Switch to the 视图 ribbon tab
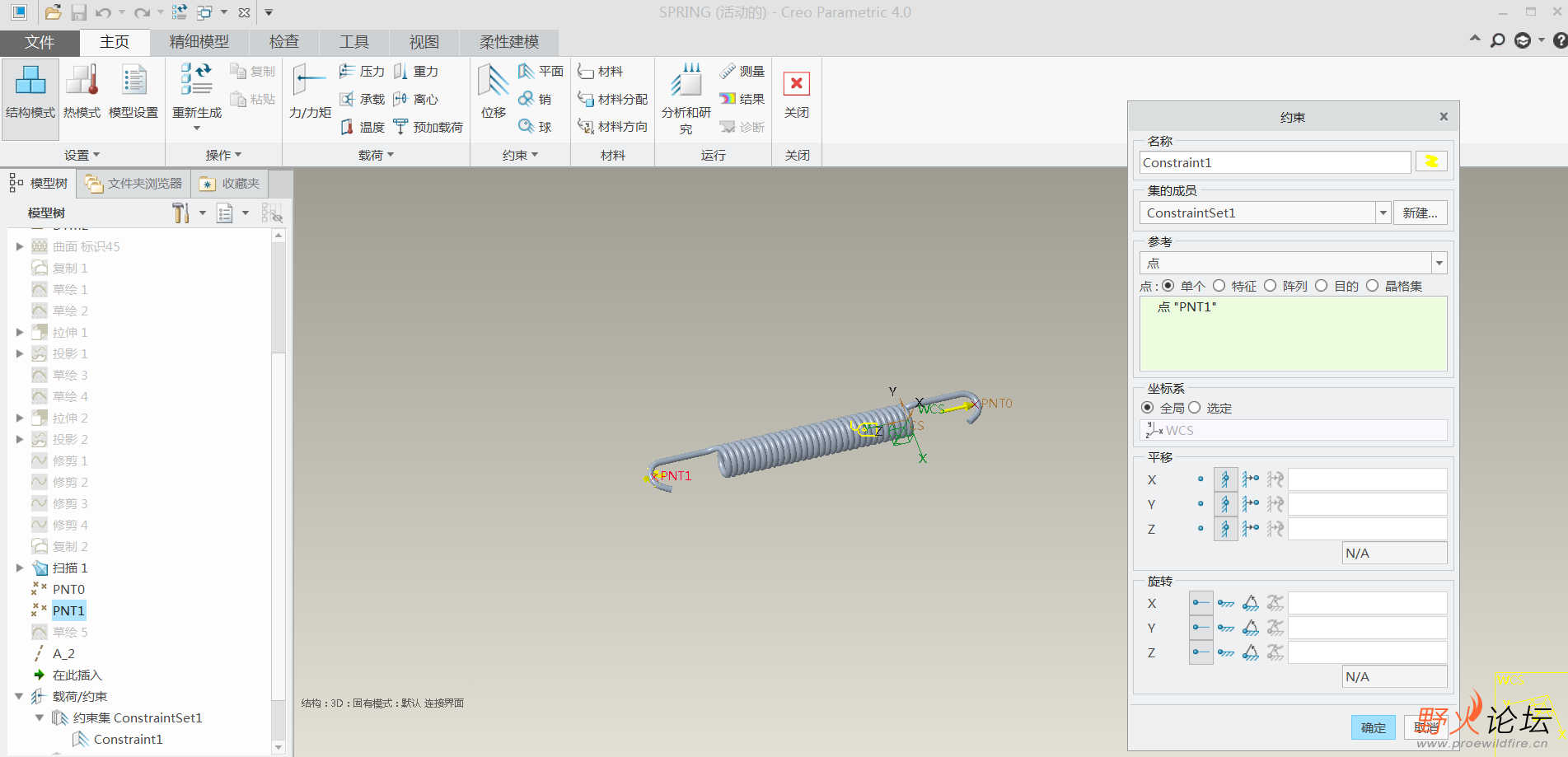Screen dimensions: 1568x757 (424, 42)
